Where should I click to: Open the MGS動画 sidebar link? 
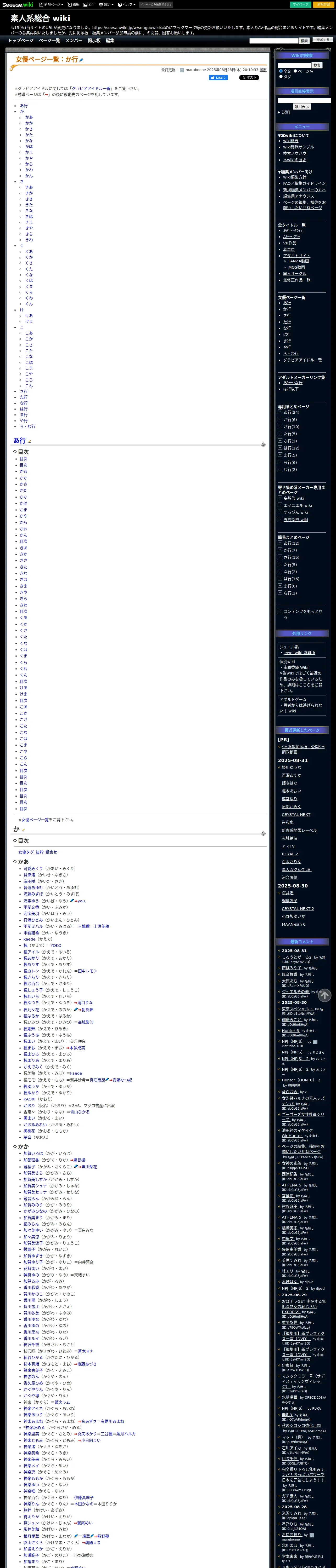coord(296,267)
